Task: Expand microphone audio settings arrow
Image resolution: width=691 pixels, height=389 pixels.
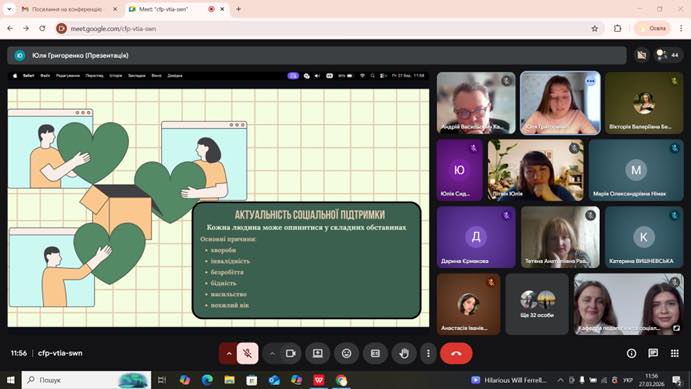Action: pos(229,353)
